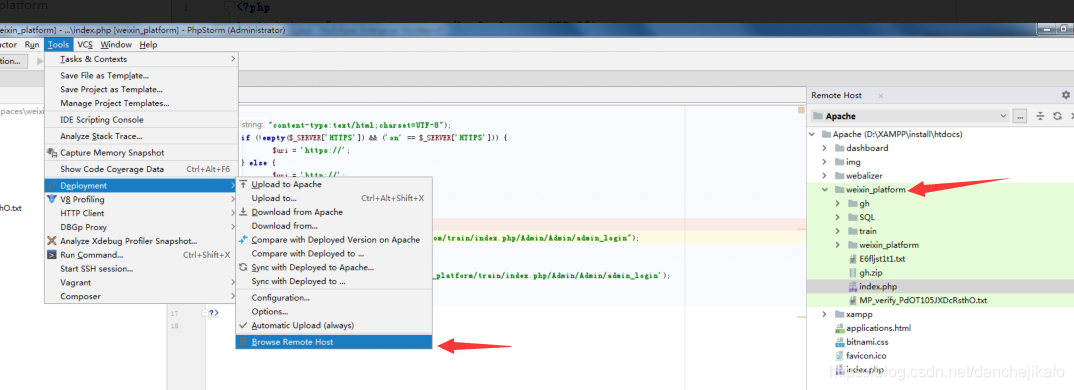The image size is (1074, 390).
Task: Expand the dashboard folder
Action: 825,148
